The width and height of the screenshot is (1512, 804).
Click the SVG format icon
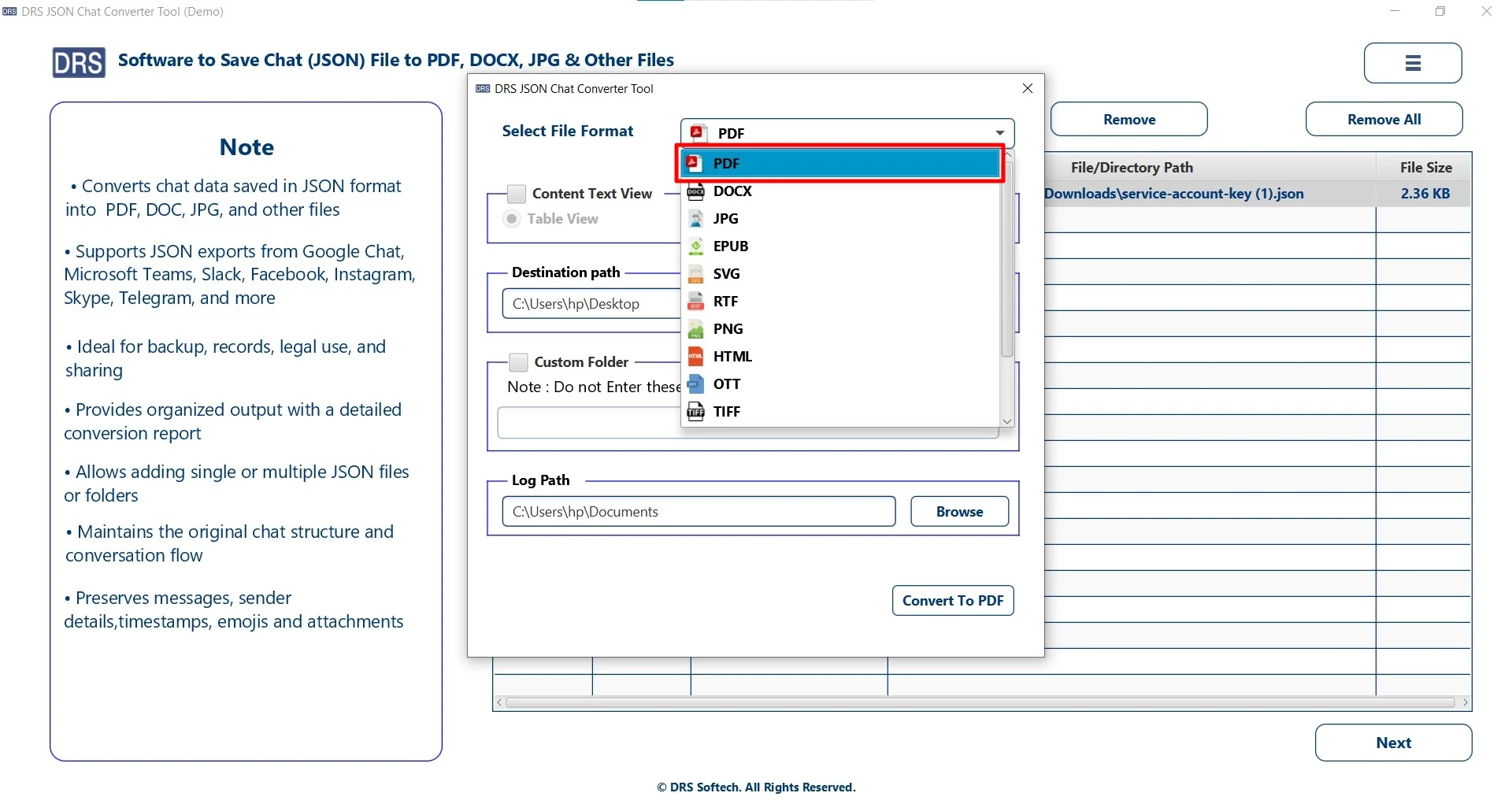[x=696, y=274]
